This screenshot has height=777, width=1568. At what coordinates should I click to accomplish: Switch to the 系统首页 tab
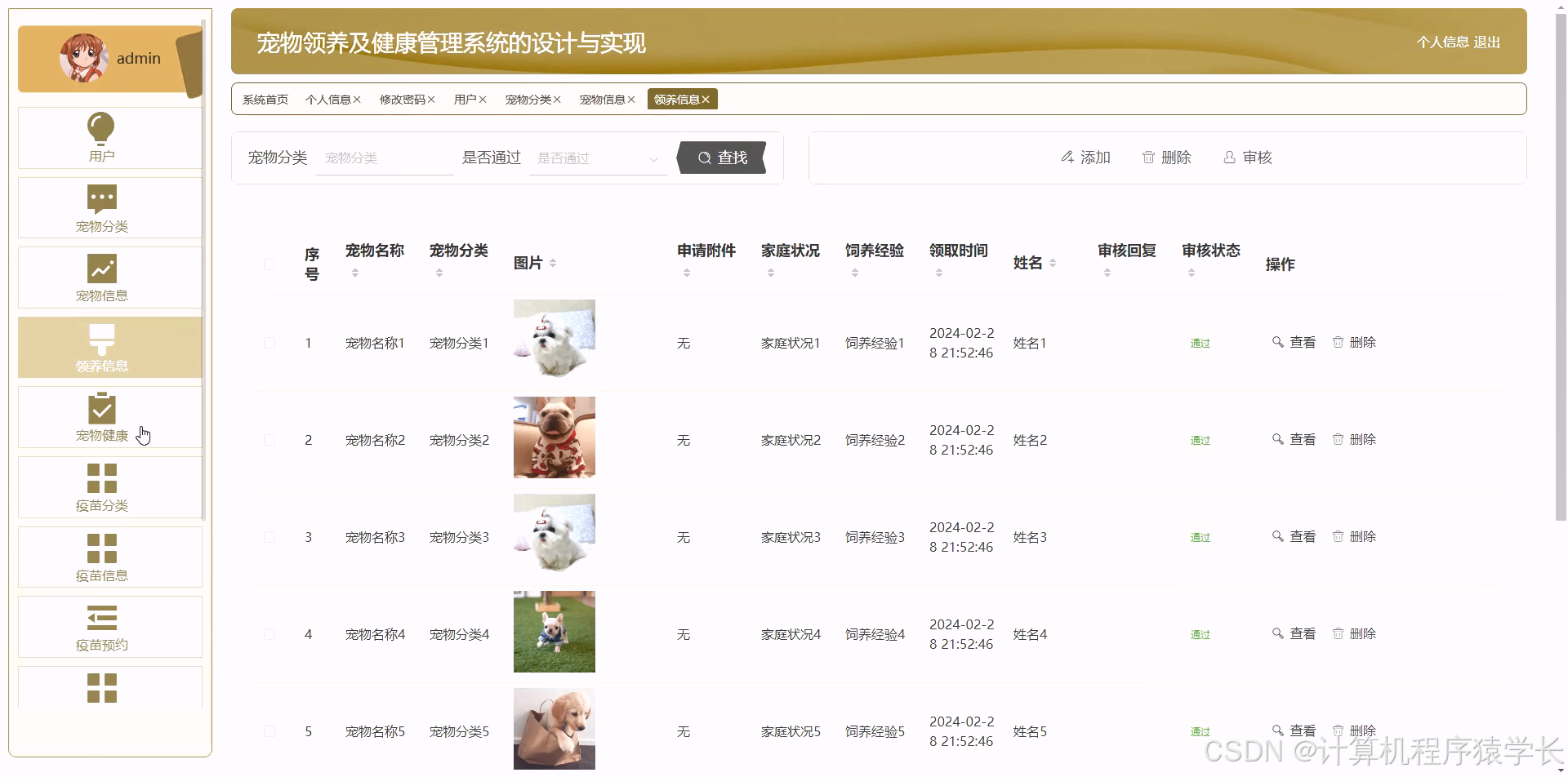(x=265, y=100)
